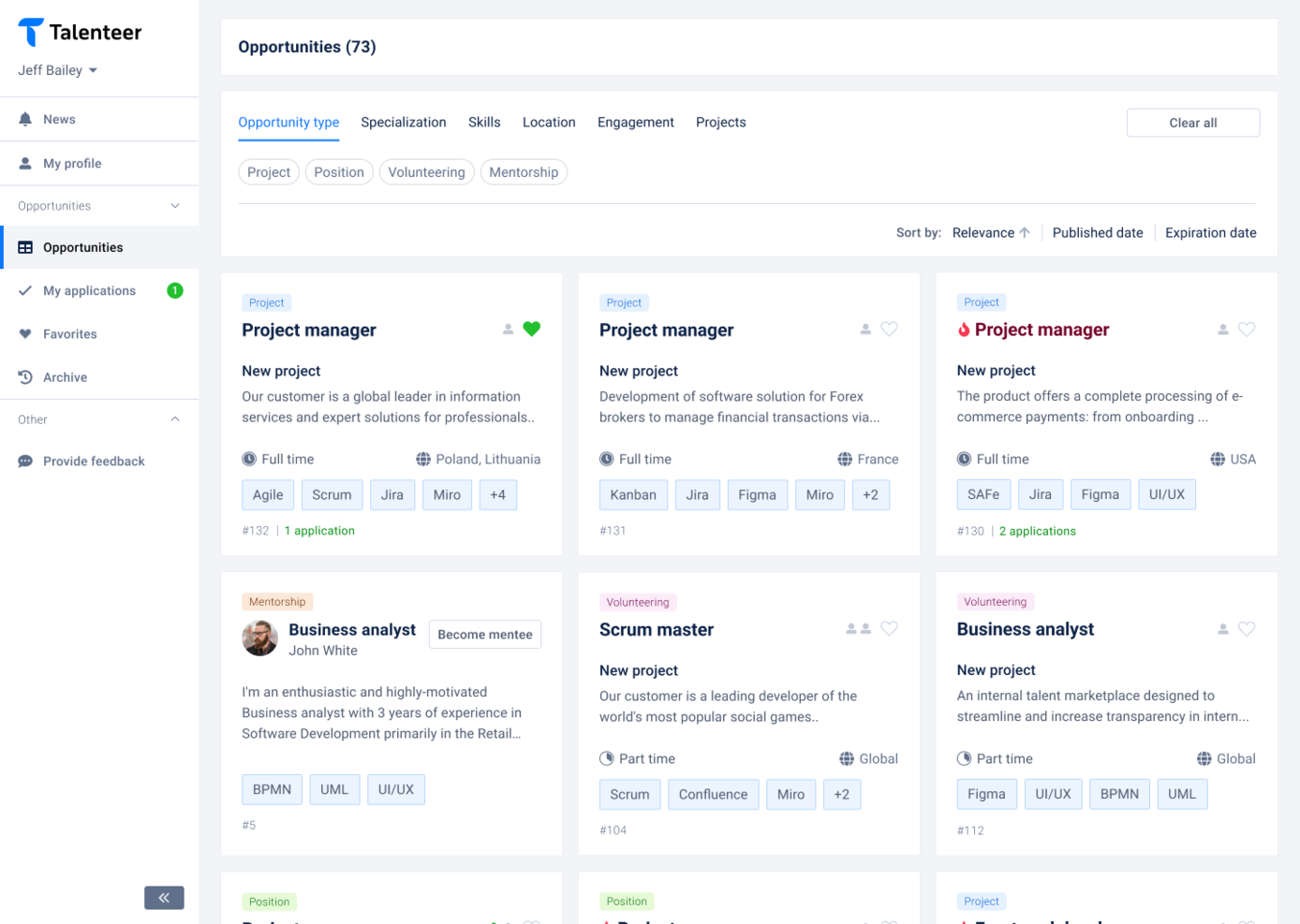Favorite the Project manager #131 card
The image size is (1300, 924).
889,329
